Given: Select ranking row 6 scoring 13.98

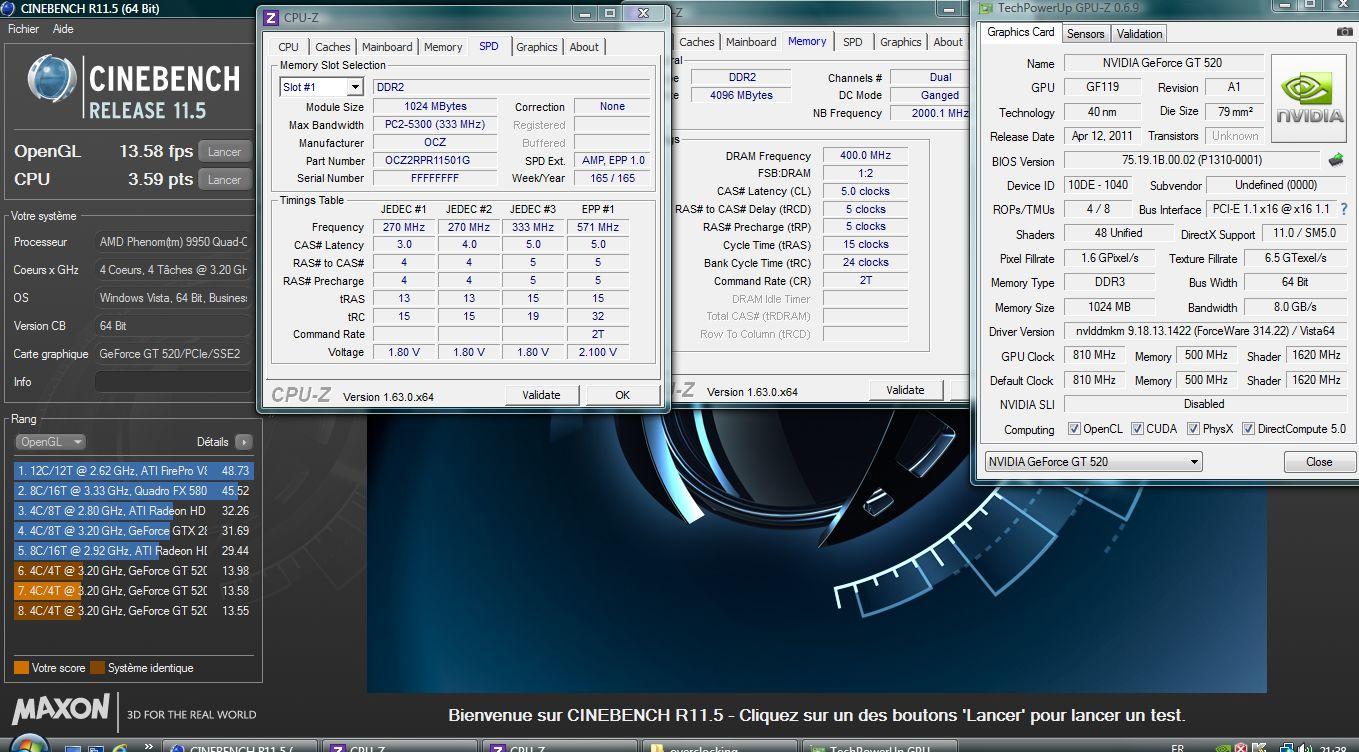Looking at the screenshot, I should point(134,570).
